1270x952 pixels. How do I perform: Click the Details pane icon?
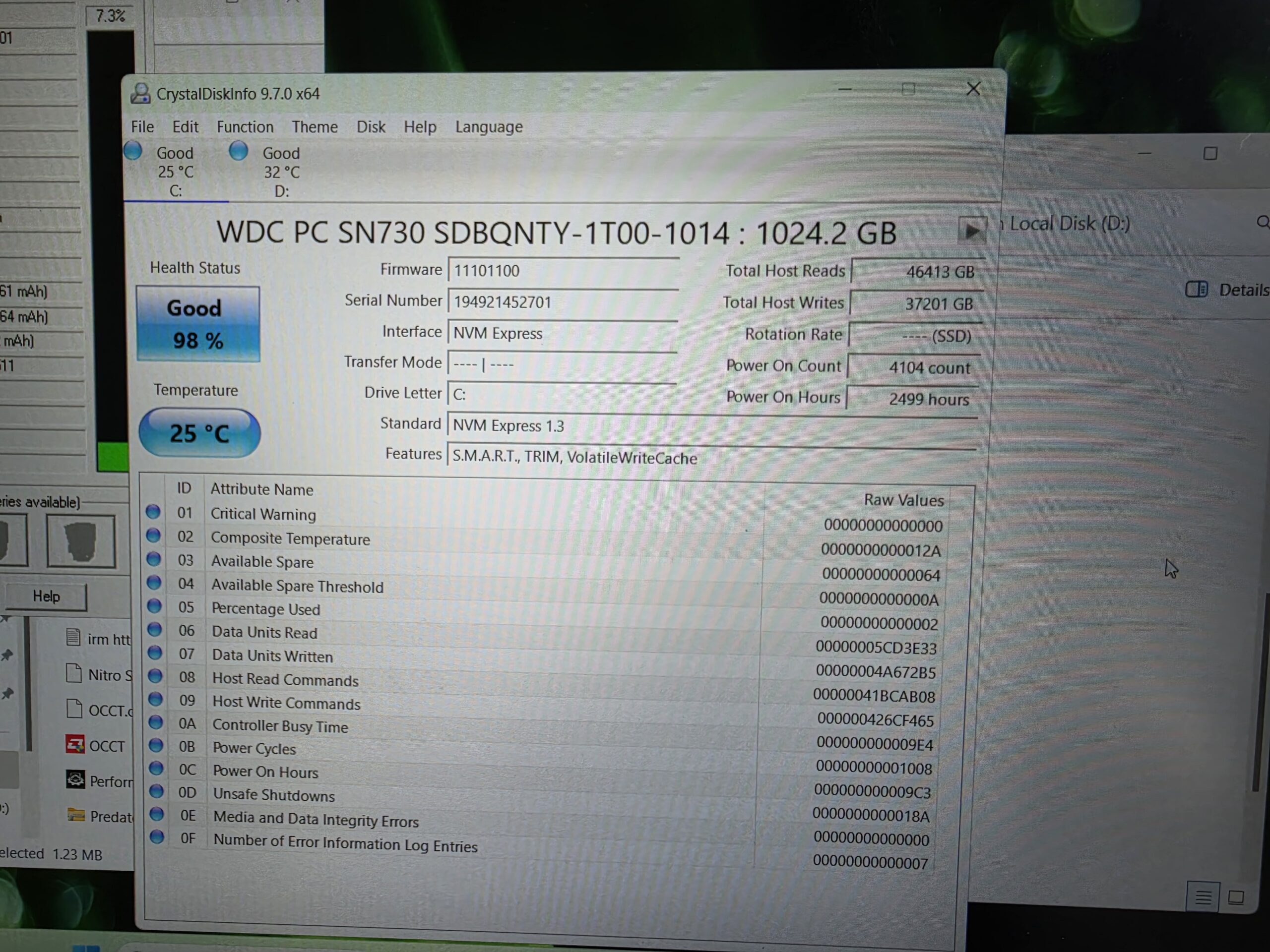pos(1197,290)
